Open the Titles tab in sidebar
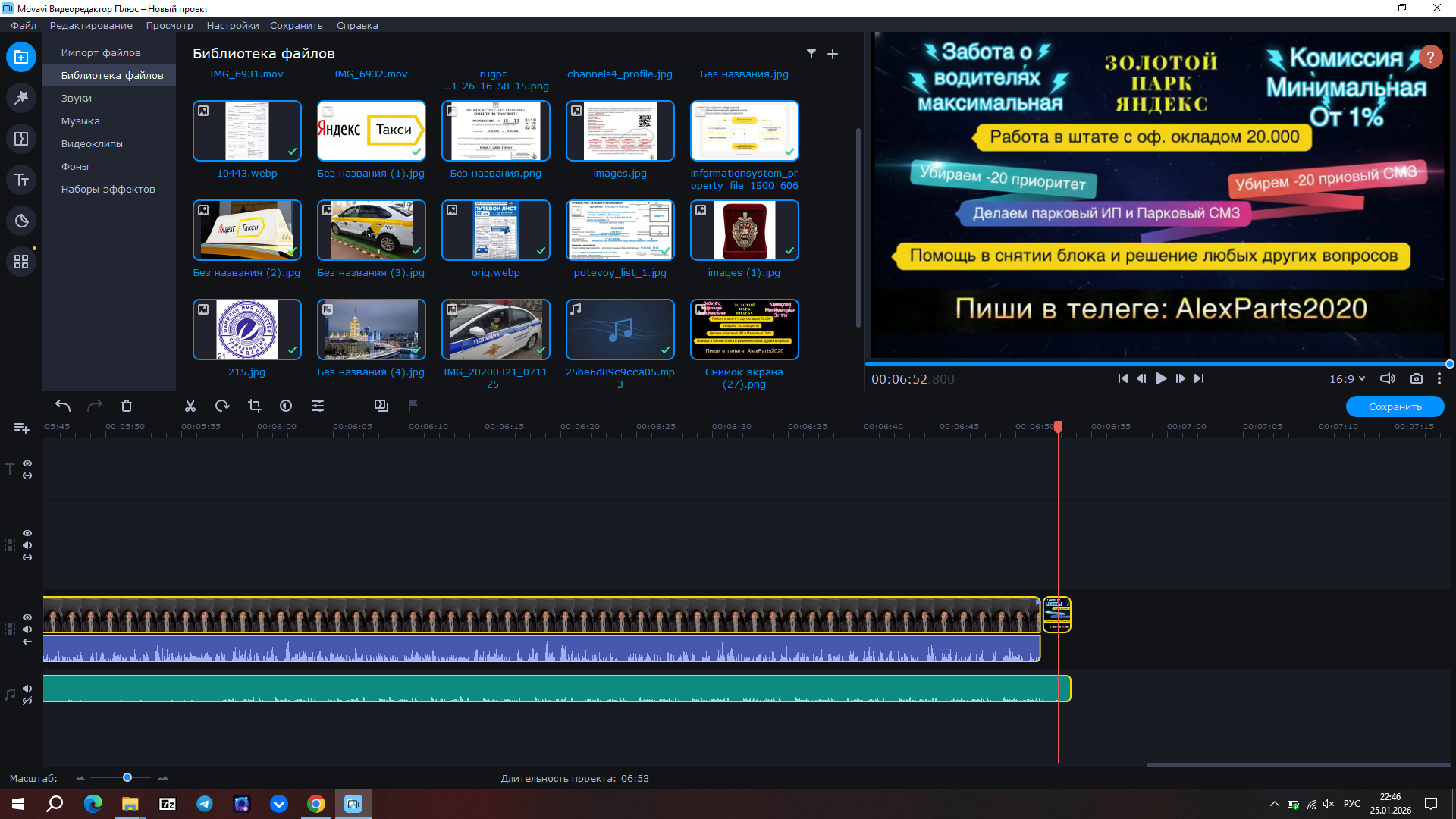The width and height of the screenshot is (1456, 819). click(x=21, y=180)
